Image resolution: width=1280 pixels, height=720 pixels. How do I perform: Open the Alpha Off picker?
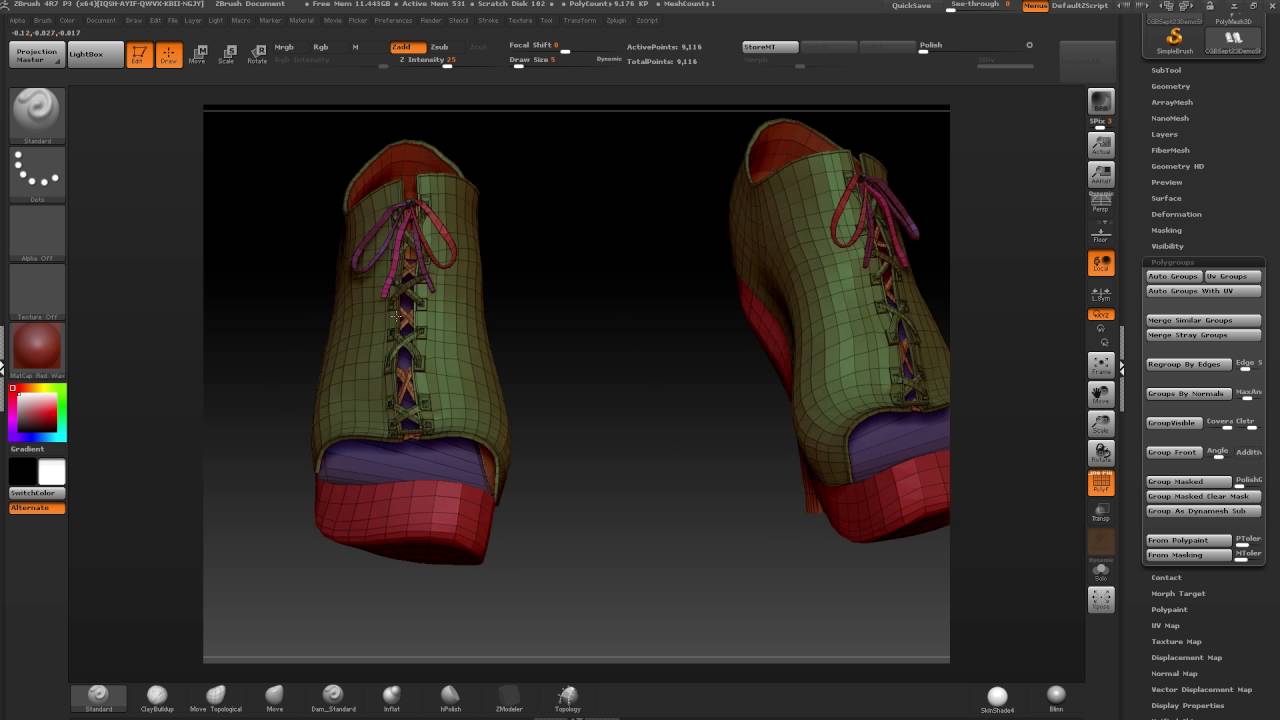pos(37,233)
